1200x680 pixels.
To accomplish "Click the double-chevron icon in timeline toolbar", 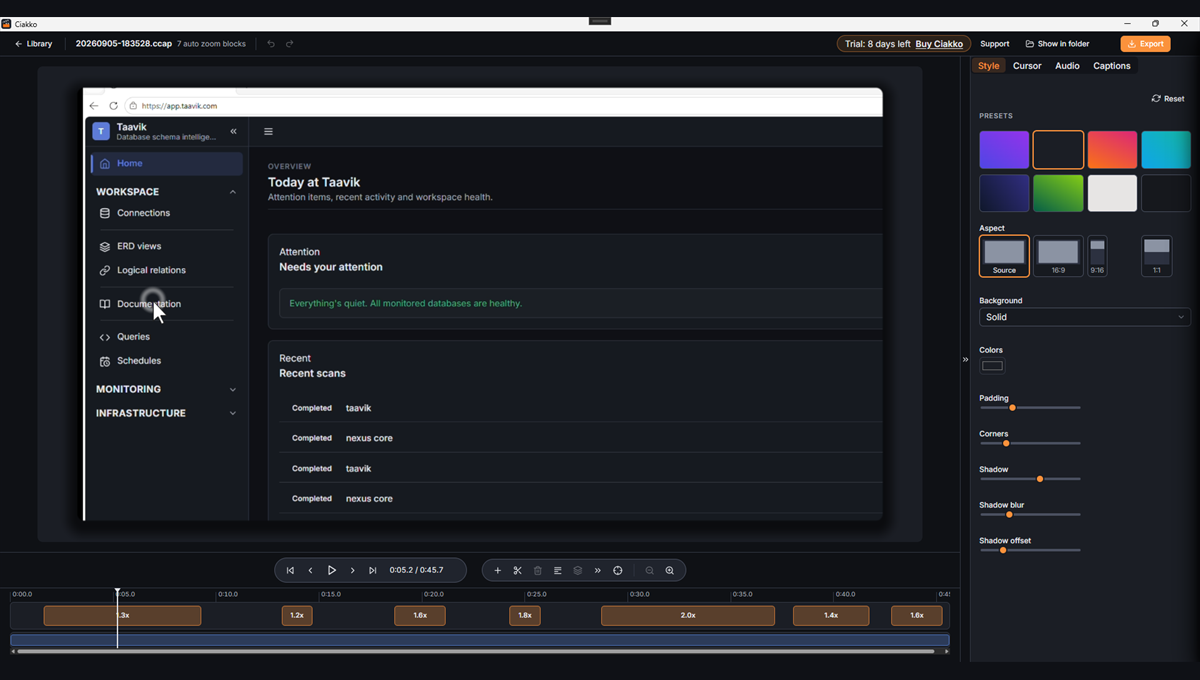I will coord(598,570).
